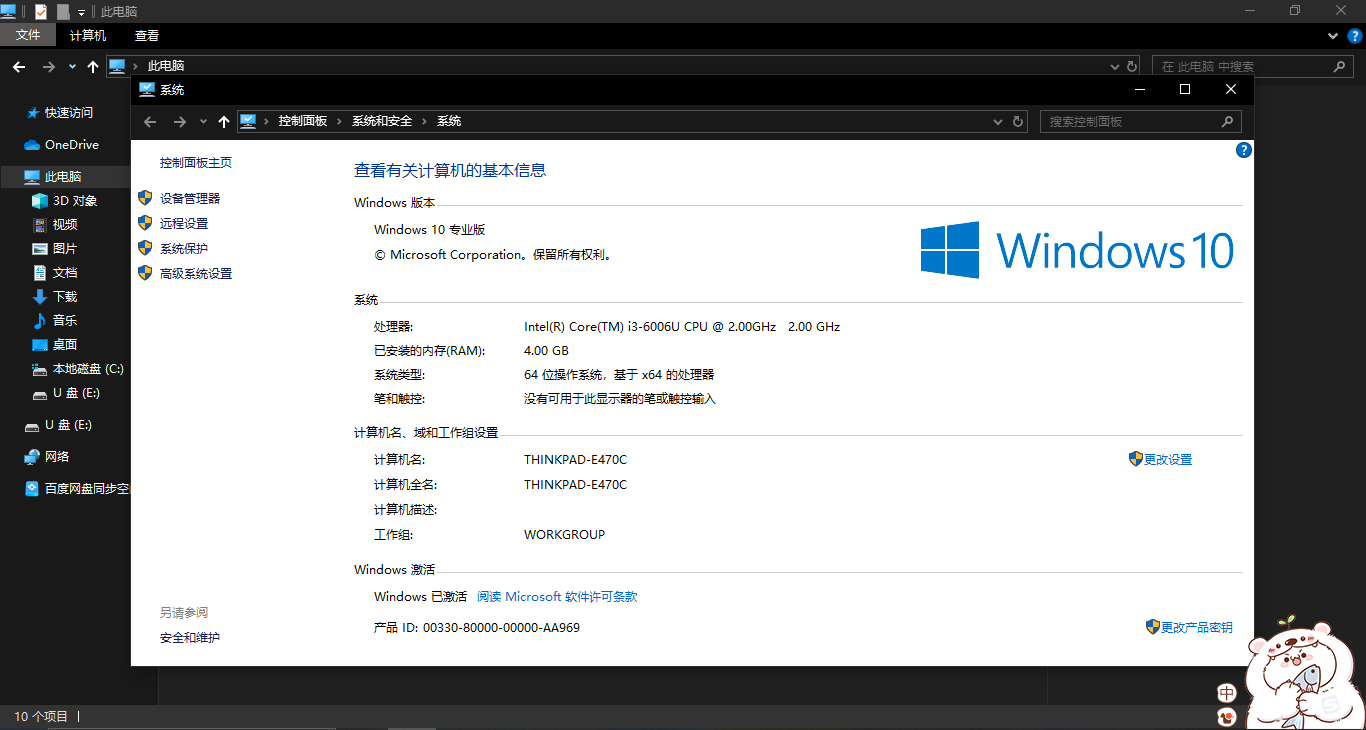Expand File Explorer address history dropdown
The width and height of the screenshot is (1366, 730).
[x=1115, y=67]
